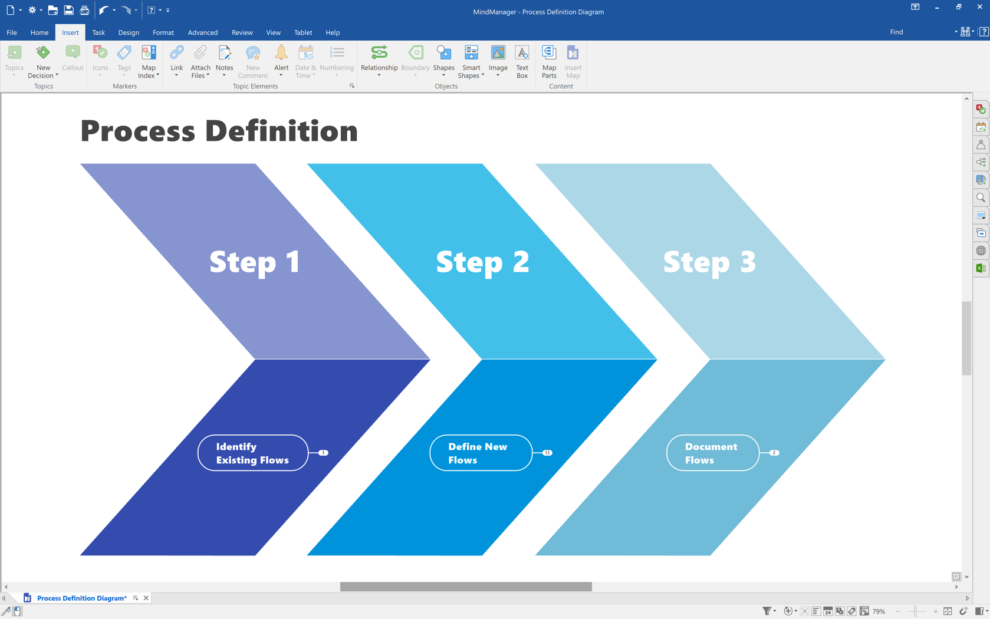Toggle expand badge on Define New Flows

point(547,453)
